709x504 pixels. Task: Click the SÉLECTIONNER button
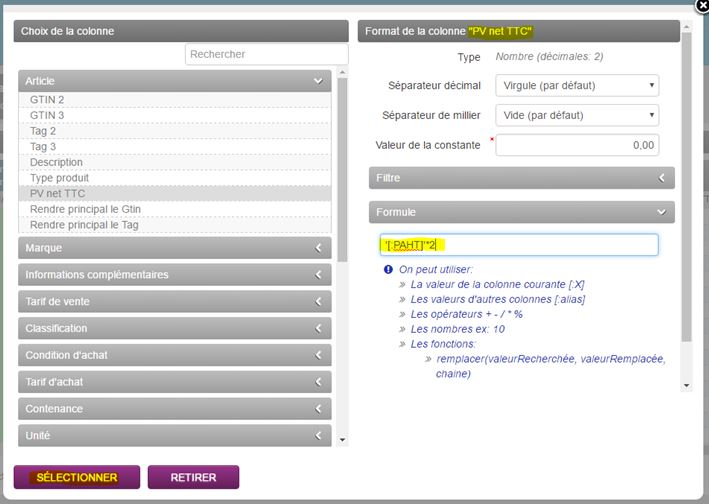[76, 477]
